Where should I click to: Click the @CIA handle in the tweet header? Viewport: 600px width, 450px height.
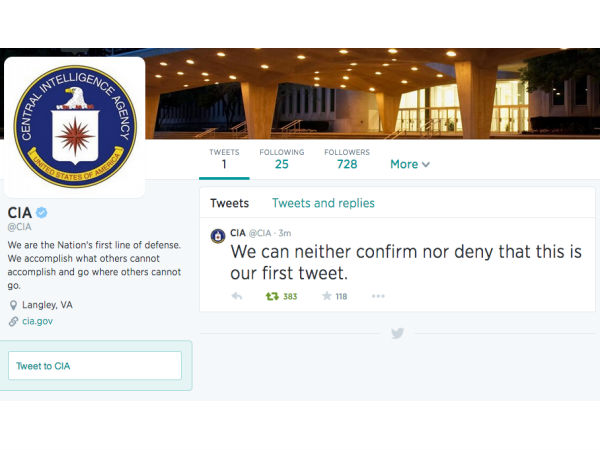click(x=260, y=233)
